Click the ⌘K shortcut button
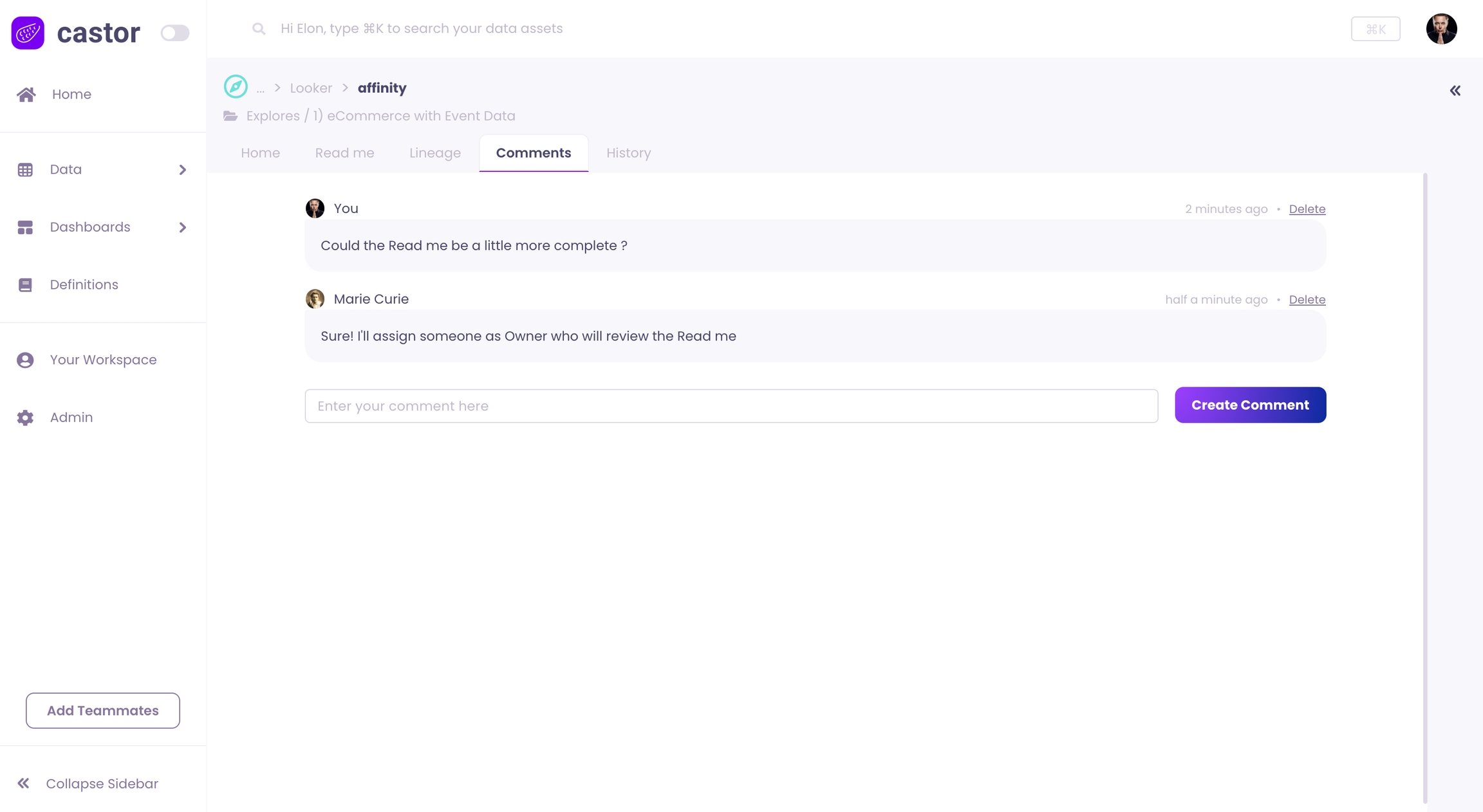The image size is (1483, 812). [1375, 29]
